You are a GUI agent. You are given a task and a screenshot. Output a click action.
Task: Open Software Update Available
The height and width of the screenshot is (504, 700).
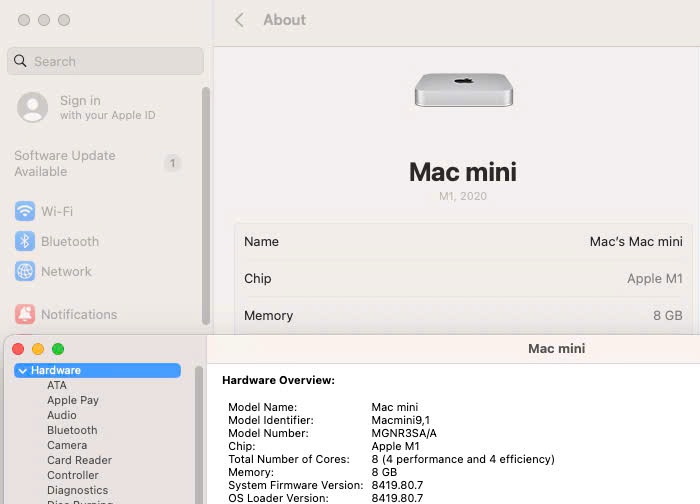click(x=65, y=163)
